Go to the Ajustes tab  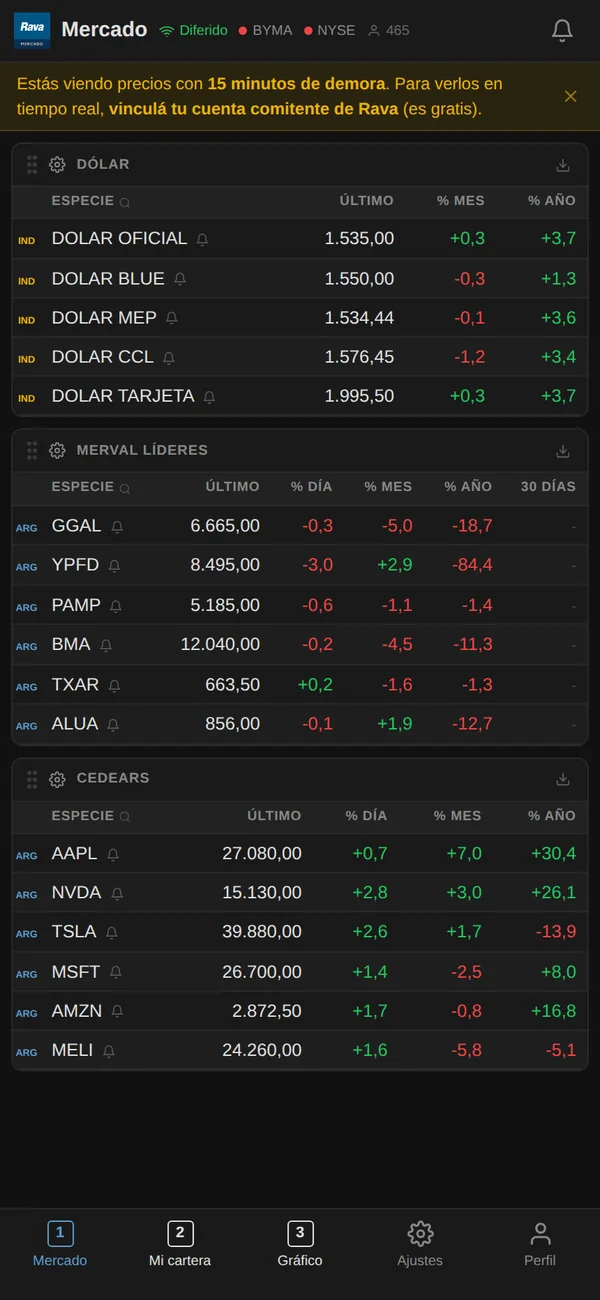pos(420,1244)
